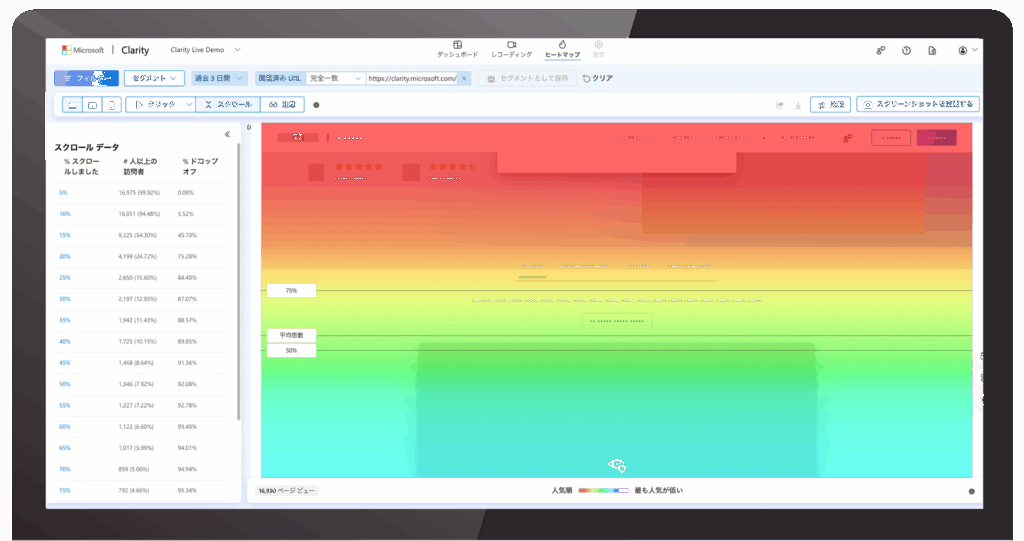Click the 5-star rating in the heatmap page
Viewport: 1024px width, 541px height.
[358, 167]
